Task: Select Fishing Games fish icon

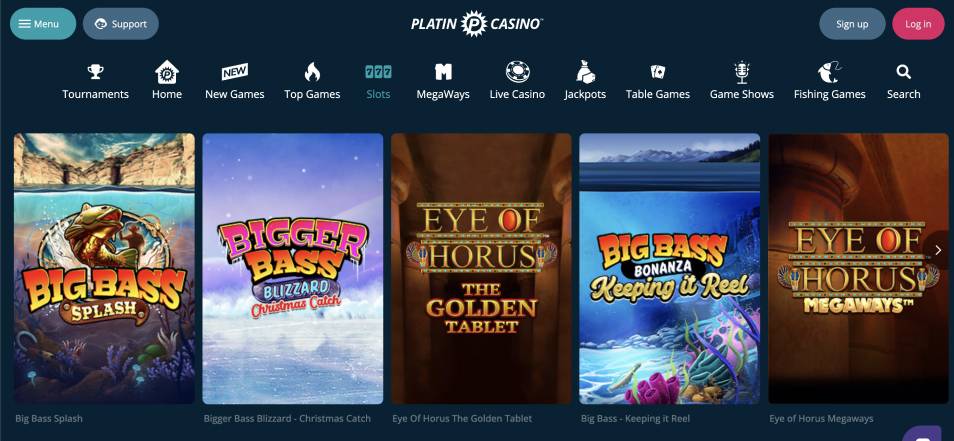Action: point(829,72)
